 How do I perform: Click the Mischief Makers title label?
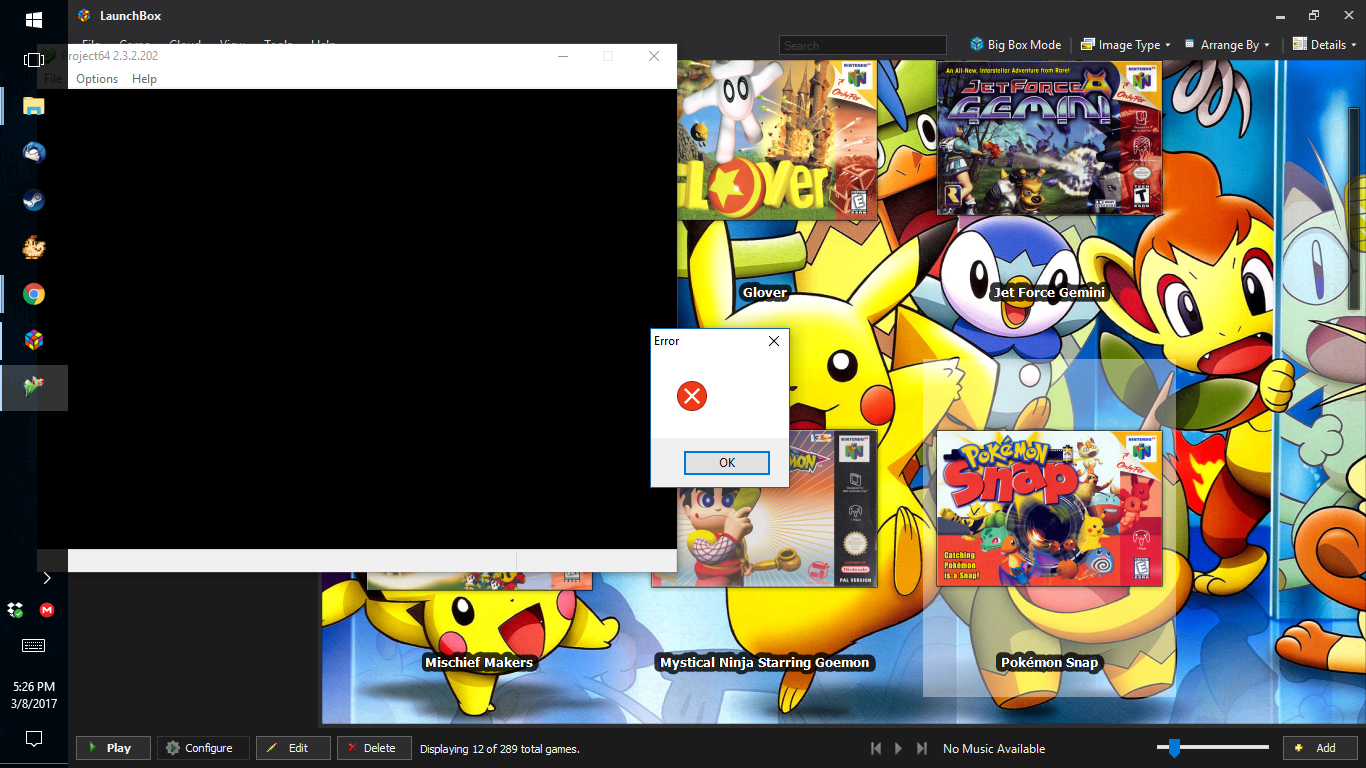point(479,663)
